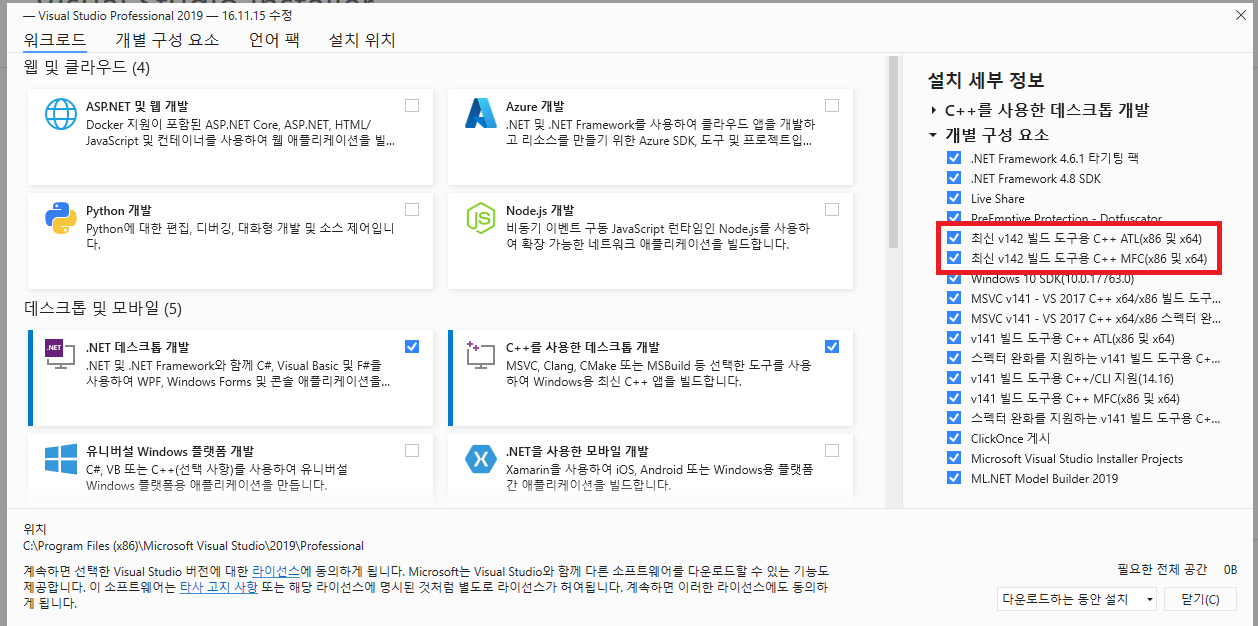Click the 웹 및 클라우드 (4) heading
This screenshot has width=1258, height=626.
(86, 67)
